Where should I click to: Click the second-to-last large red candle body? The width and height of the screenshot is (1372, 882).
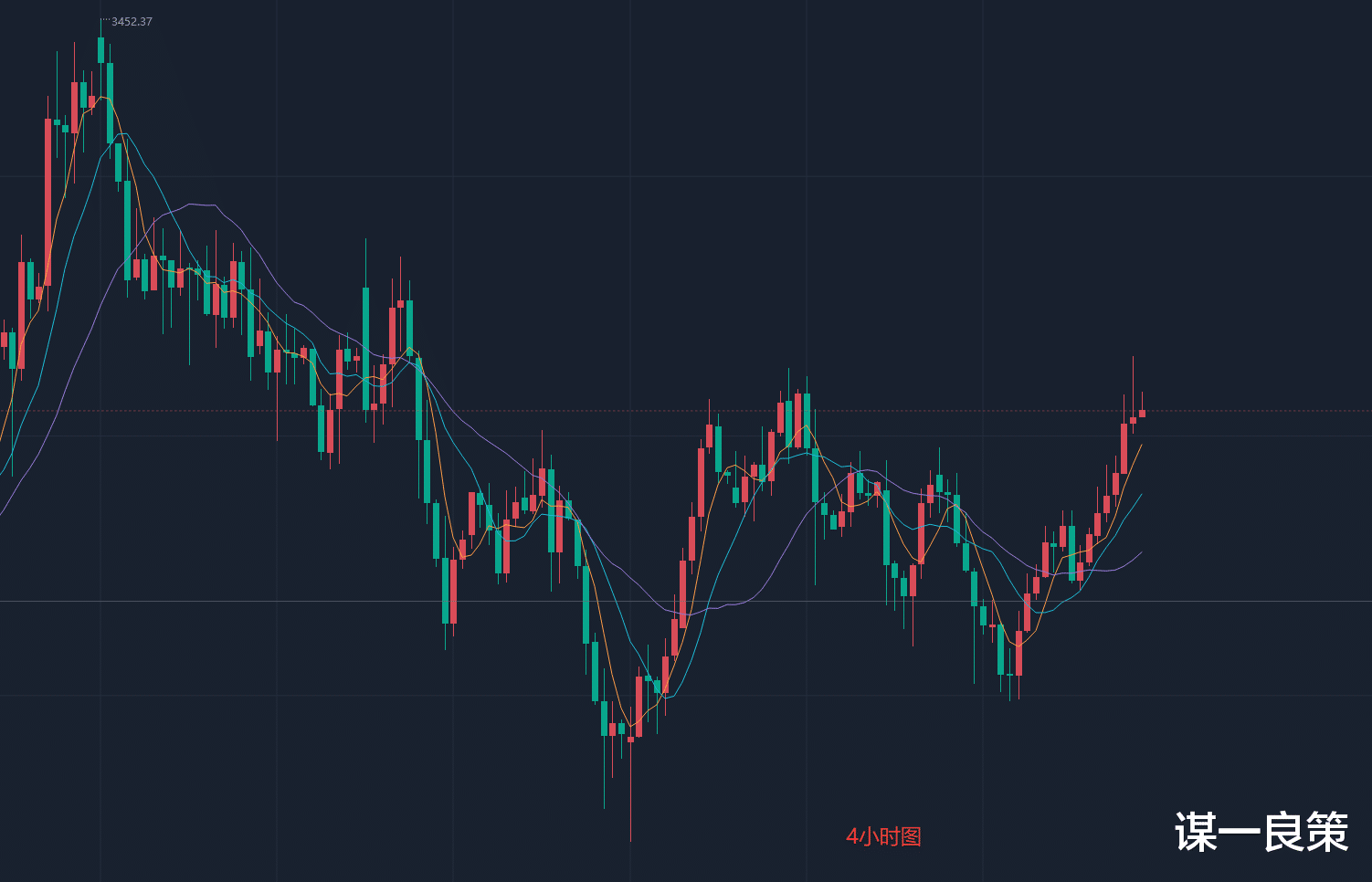coord(1124,447)
